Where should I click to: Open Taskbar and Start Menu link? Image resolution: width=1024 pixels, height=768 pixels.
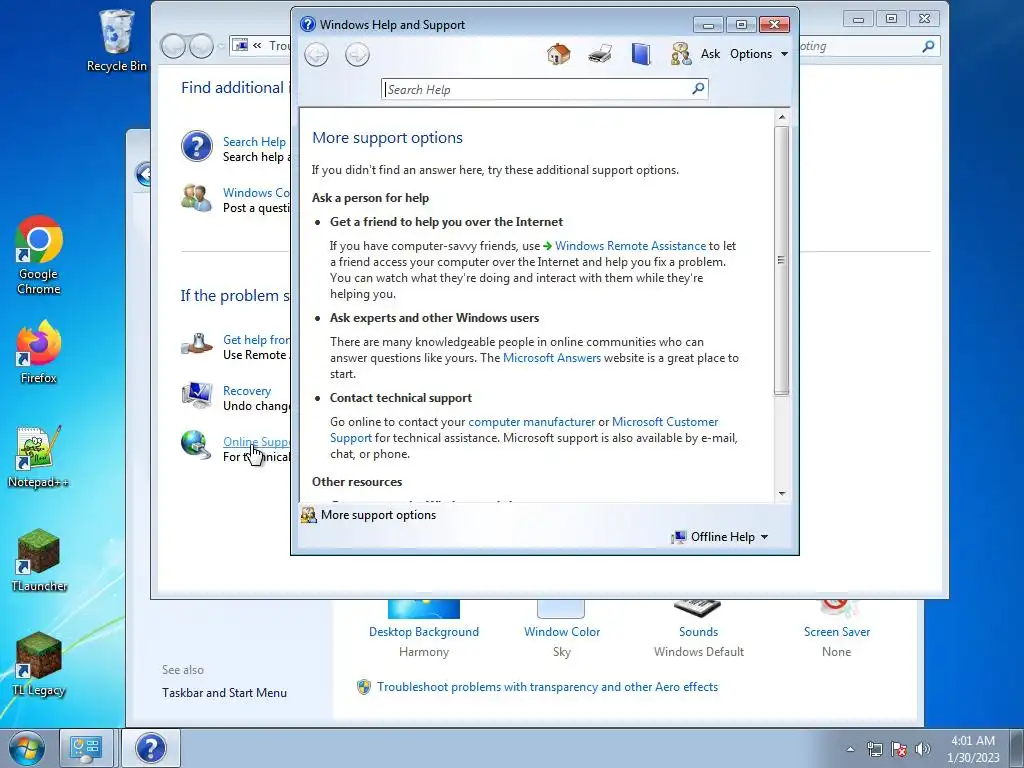coord(224,693)
